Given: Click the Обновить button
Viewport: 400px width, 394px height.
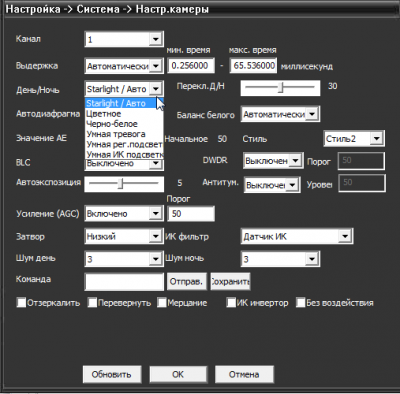Looking at the screenshot, I should tap(112, 374).
